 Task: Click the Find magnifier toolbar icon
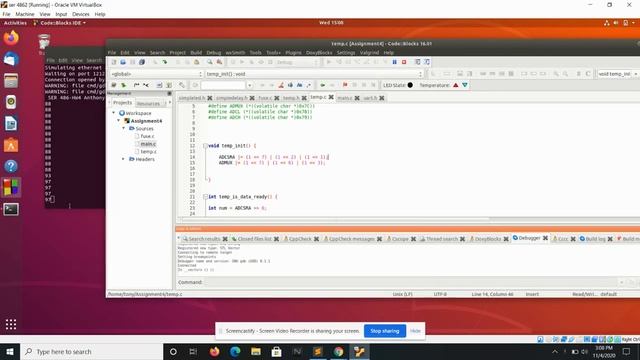click(x=209, y=62)
